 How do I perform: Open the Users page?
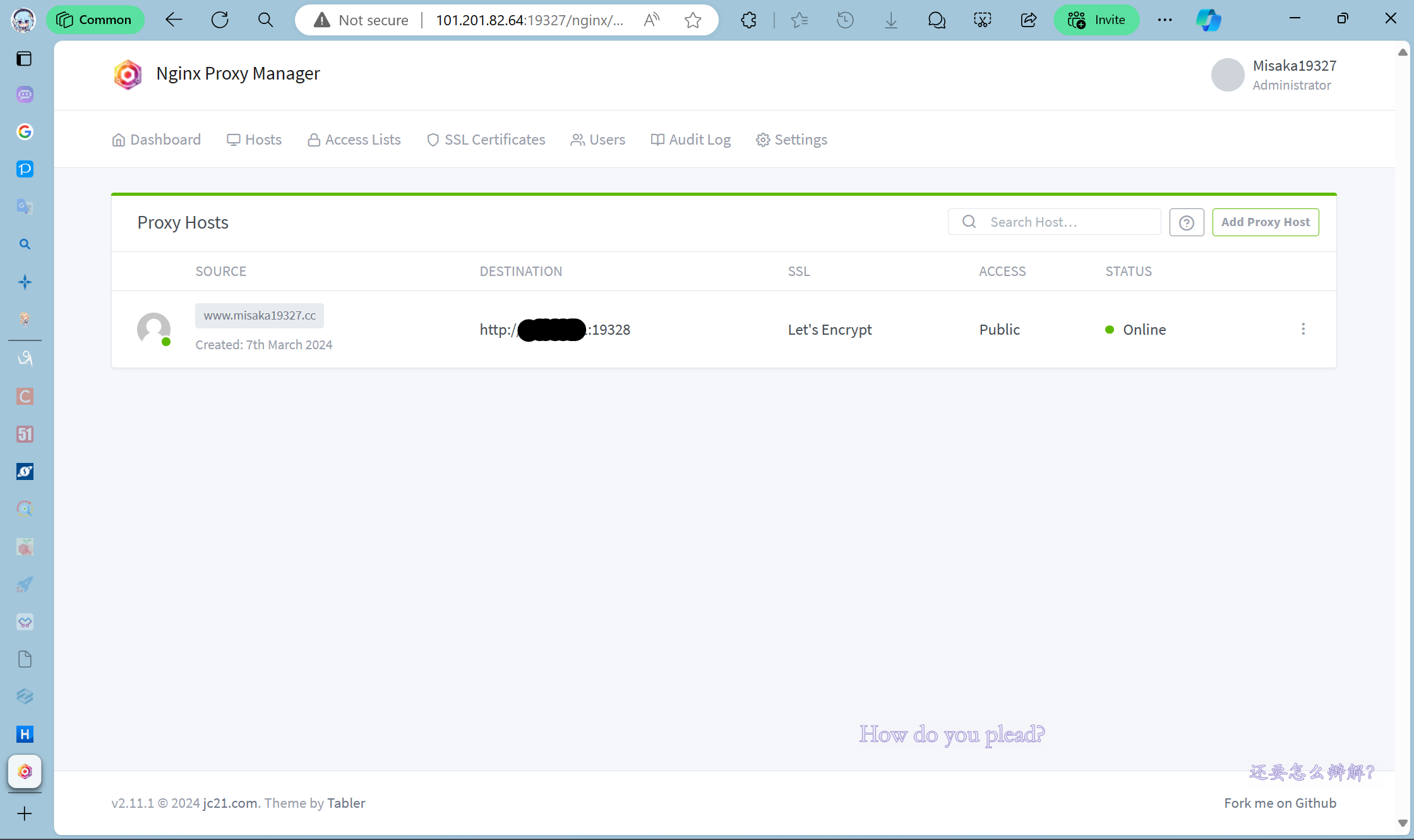[x=597, y=140]
